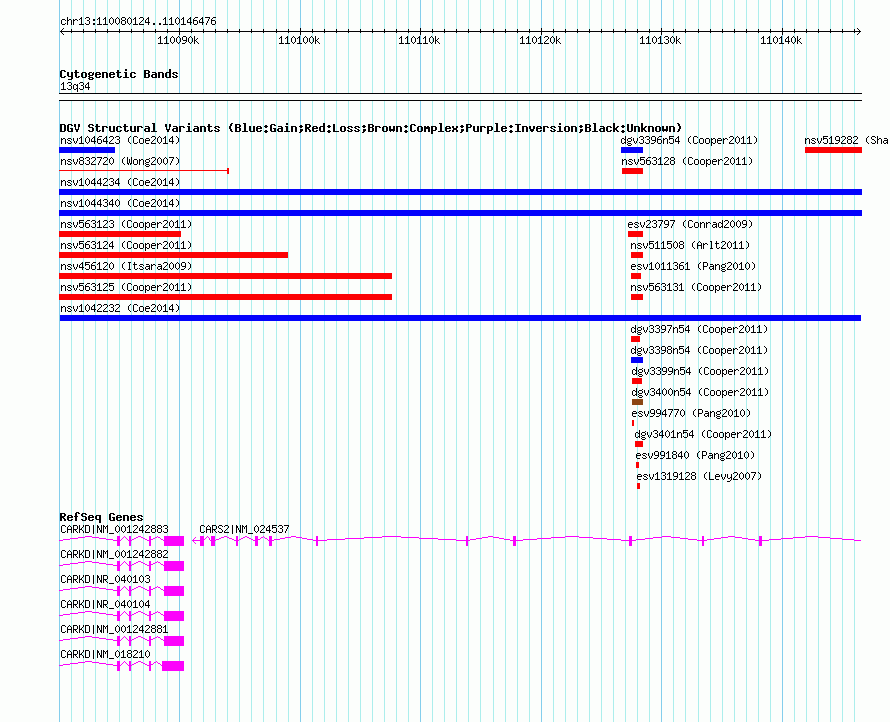Click the CARKD|NR_040103 gene label

pyautogui.click(x=106, y=579)
